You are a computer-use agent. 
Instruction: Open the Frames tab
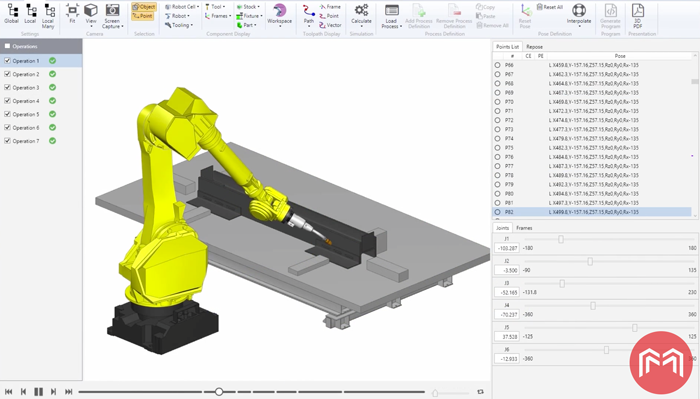[524, 228]
